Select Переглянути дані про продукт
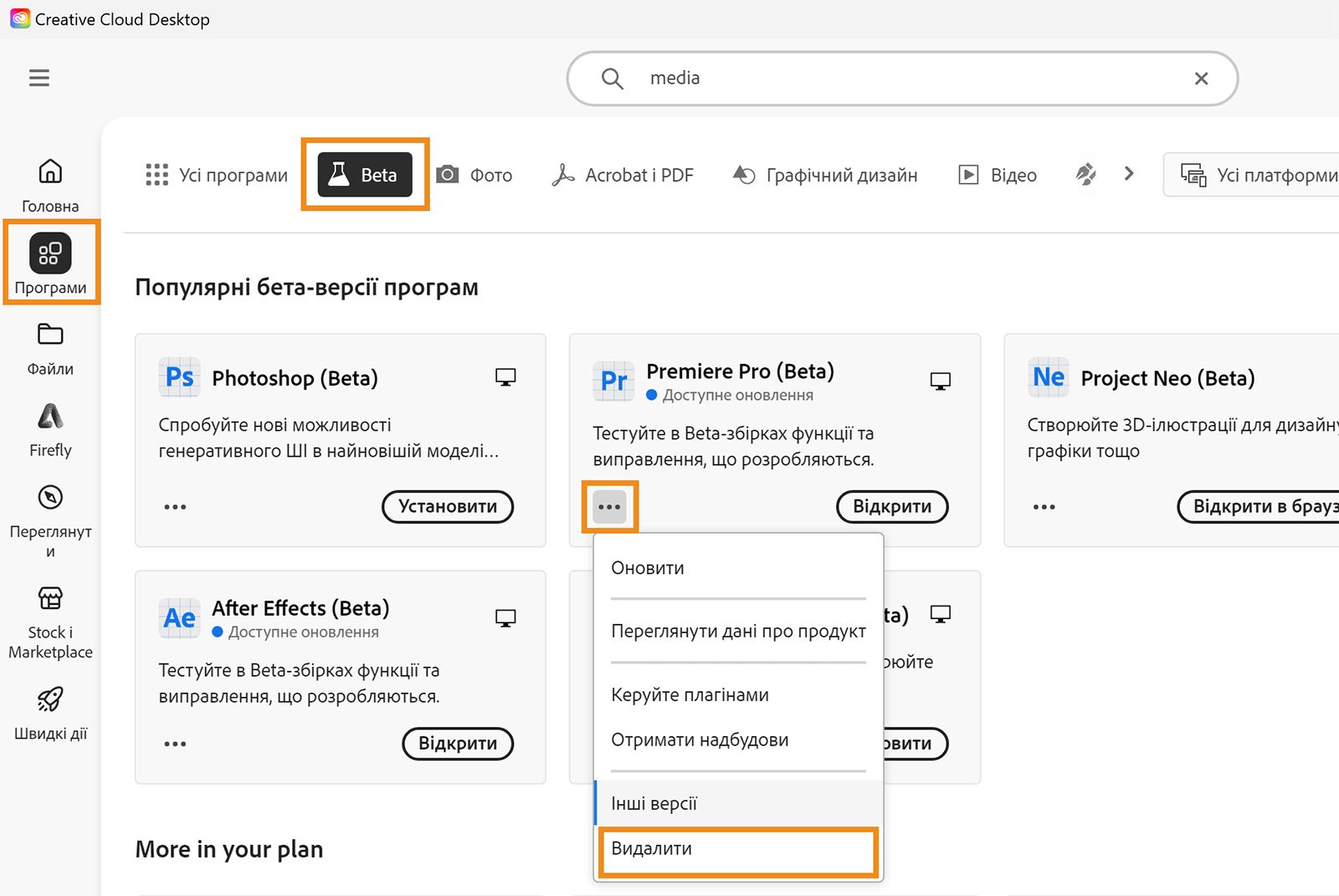Viewport: 1339px width, 896px height. tap(738, 631)
